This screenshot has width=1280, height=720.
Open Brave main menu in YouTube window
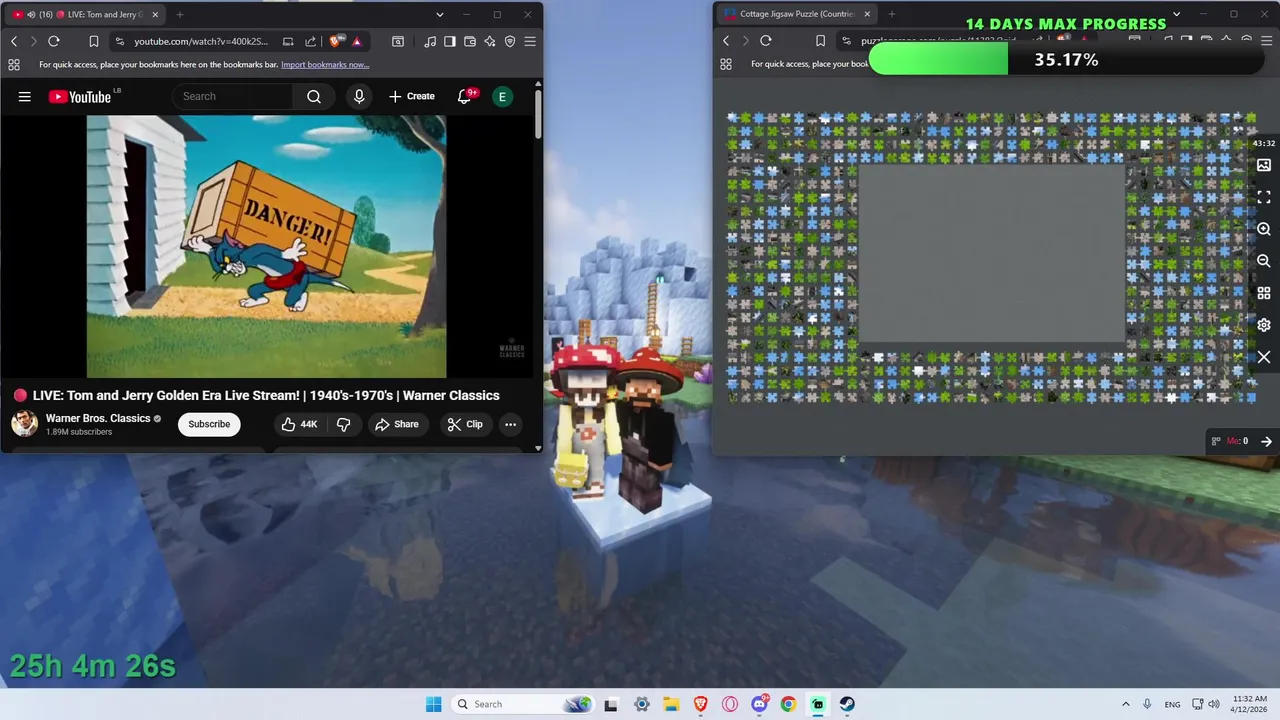530,41
